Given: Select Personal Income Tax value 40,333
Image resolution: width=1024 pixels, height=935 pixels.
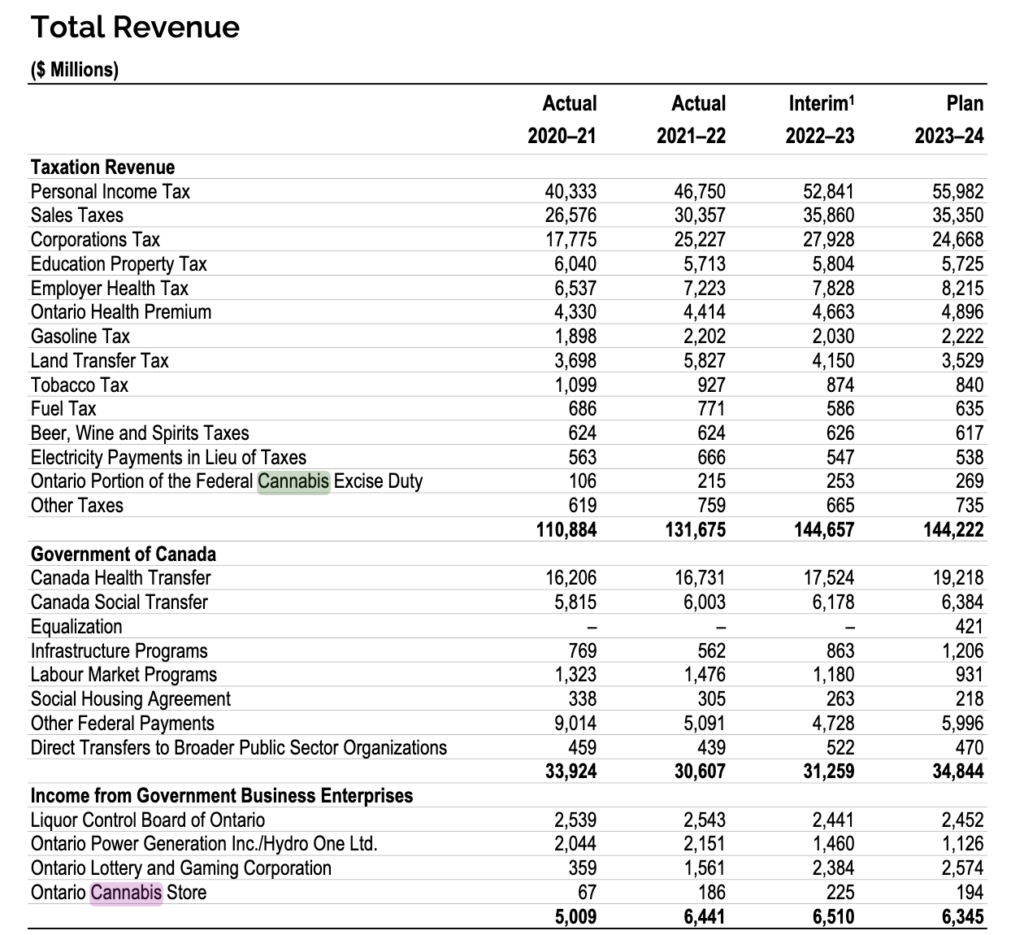Looking at the screenshot, I should click(571, 191).
